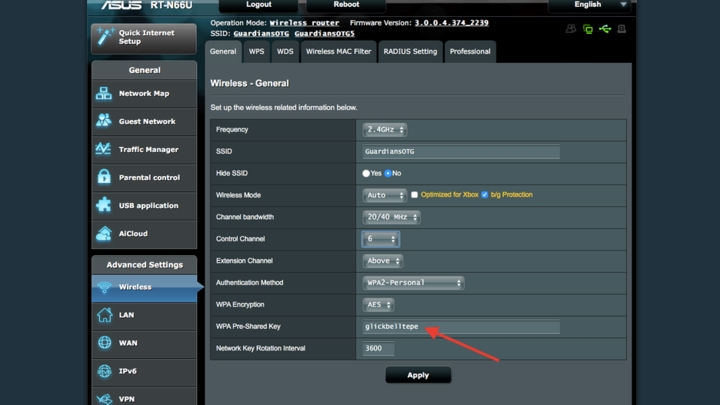Click the guest users status icon

tap(571, 29)
